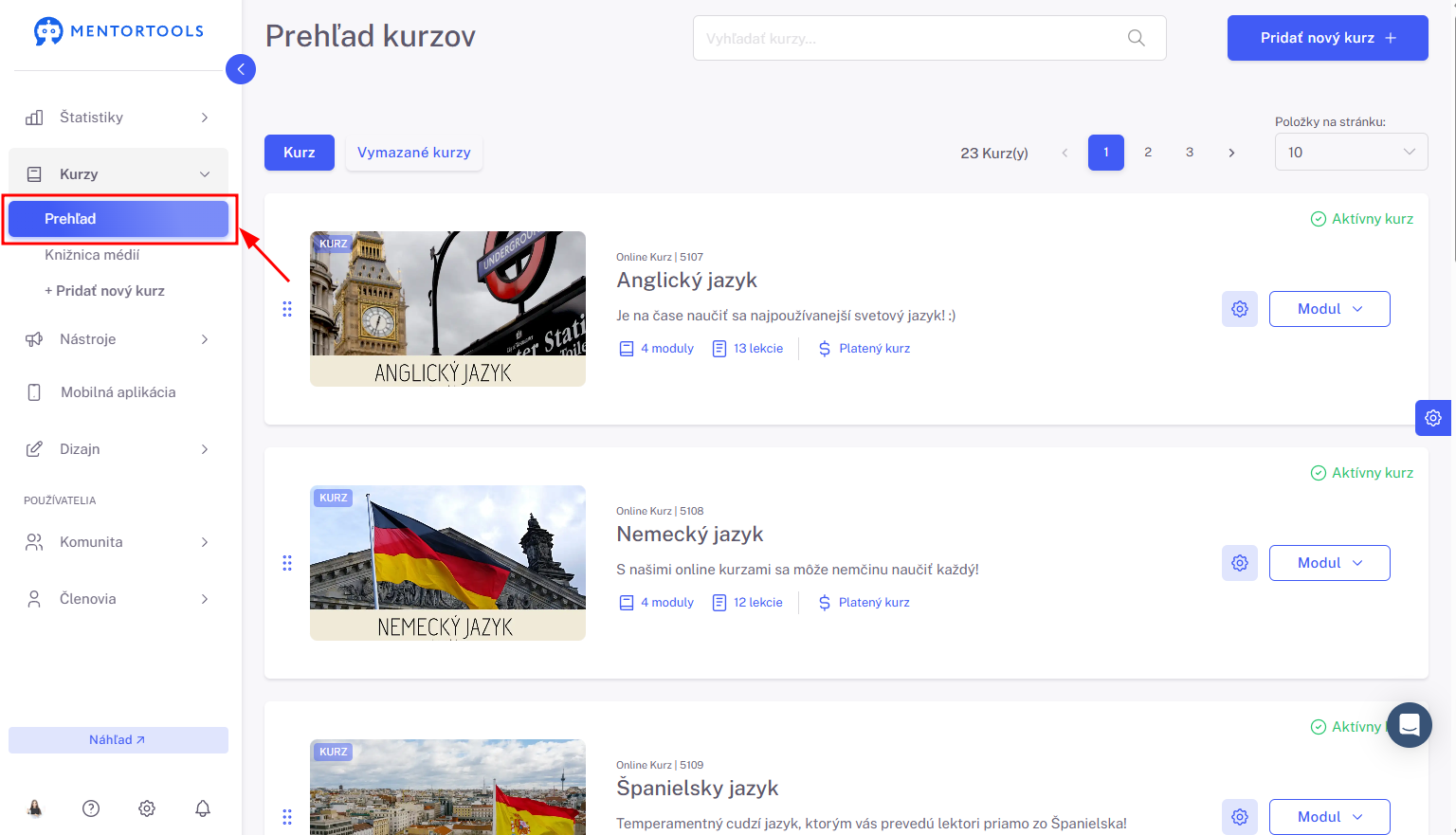Click the help question mark icon
The image size is (1456, 835).
pos(91,808)
